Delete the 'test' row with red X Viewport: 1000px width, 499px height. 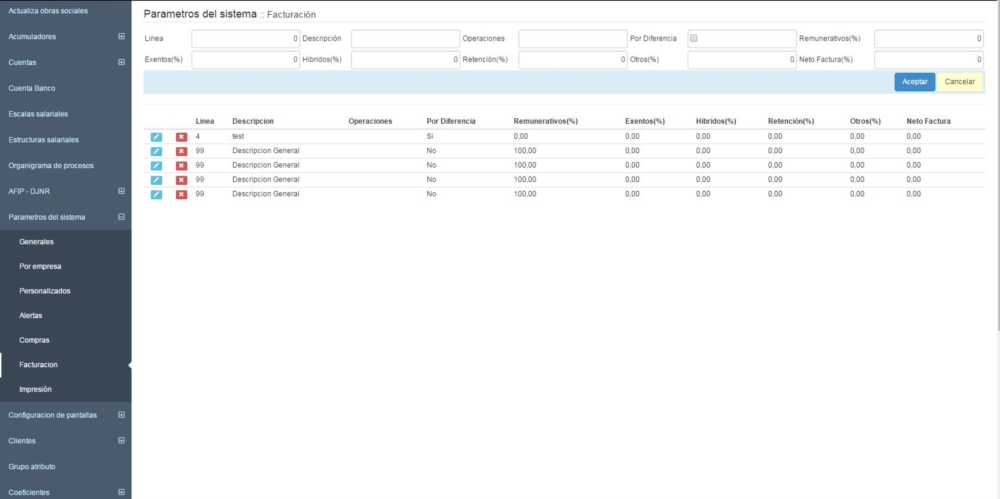tap(181, 136)
